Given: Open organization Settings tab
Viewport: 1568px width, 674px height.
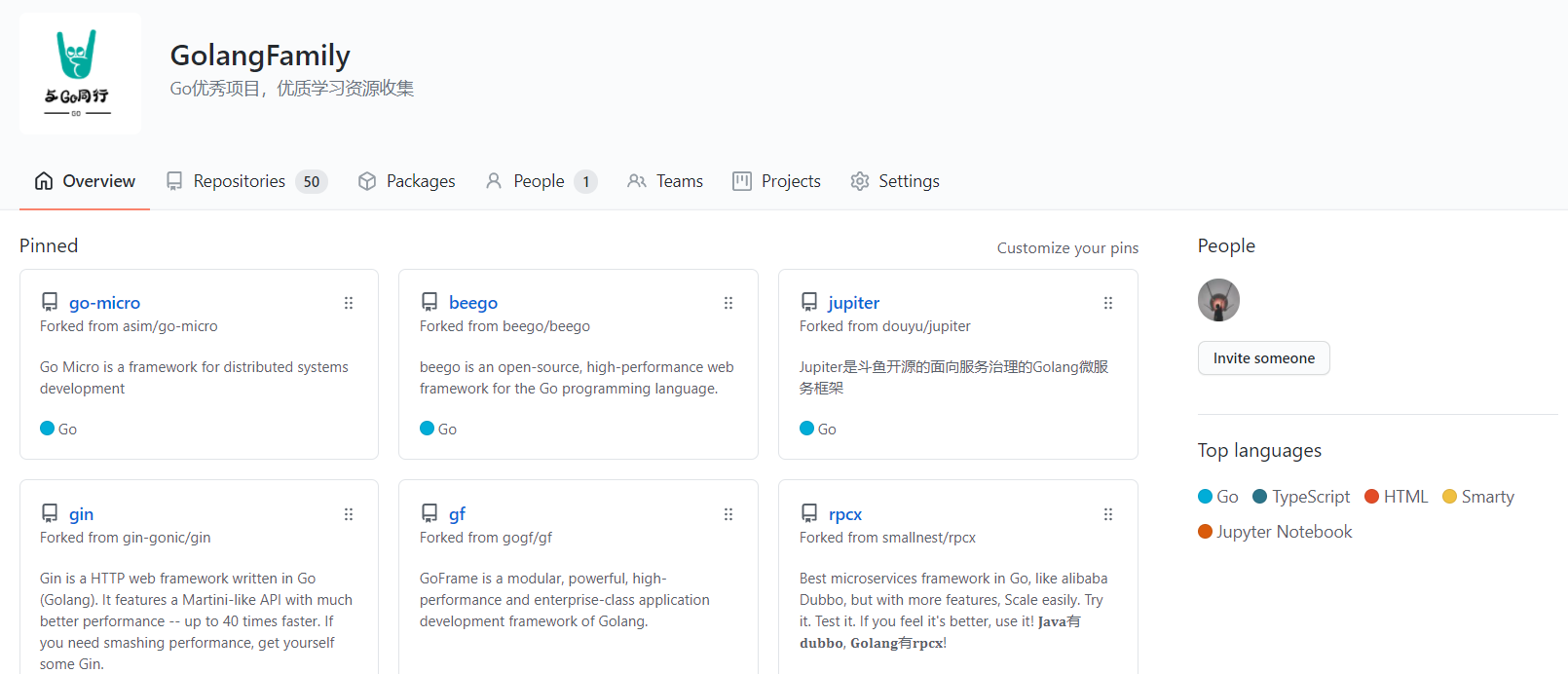Looking at the screenshot, I should (895, 181).
